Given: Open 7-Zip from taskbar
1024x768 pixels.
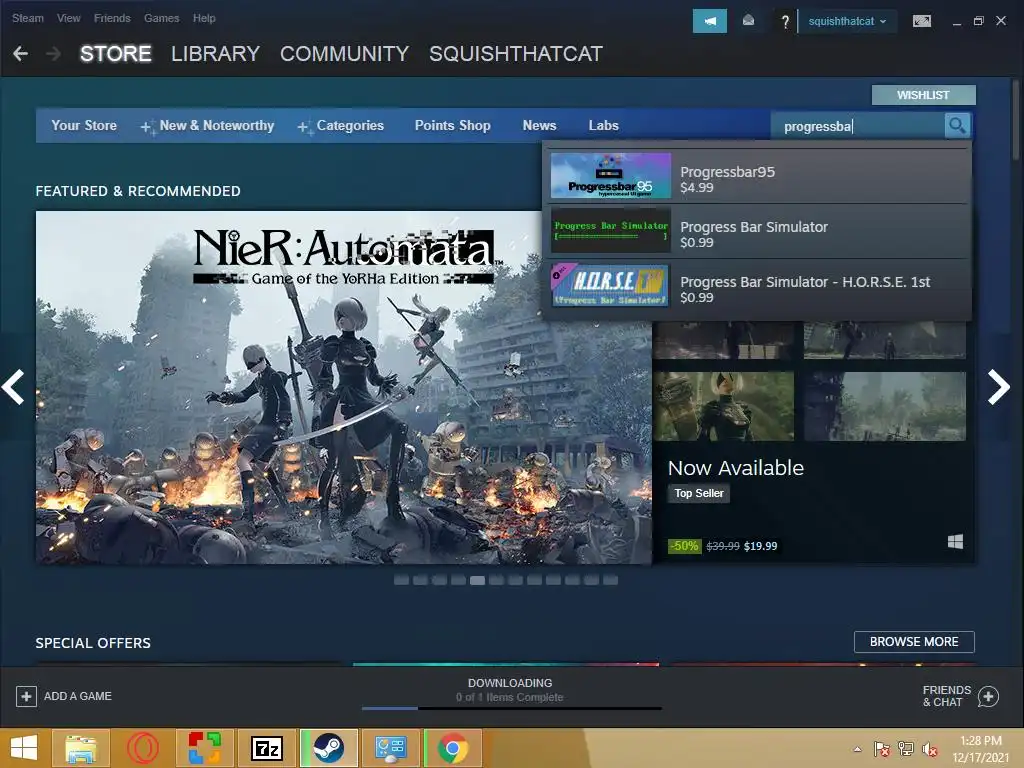Looking at the screenshot, I should point(266,748).
